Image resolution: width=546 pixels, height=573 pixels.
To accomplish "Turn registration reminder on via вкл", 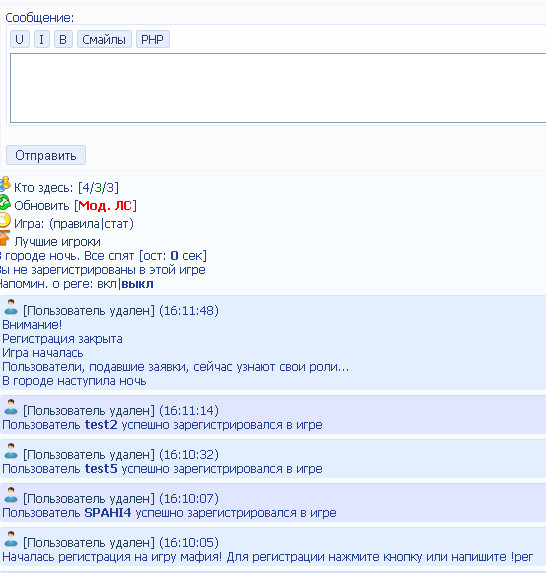I will point(107,284).
